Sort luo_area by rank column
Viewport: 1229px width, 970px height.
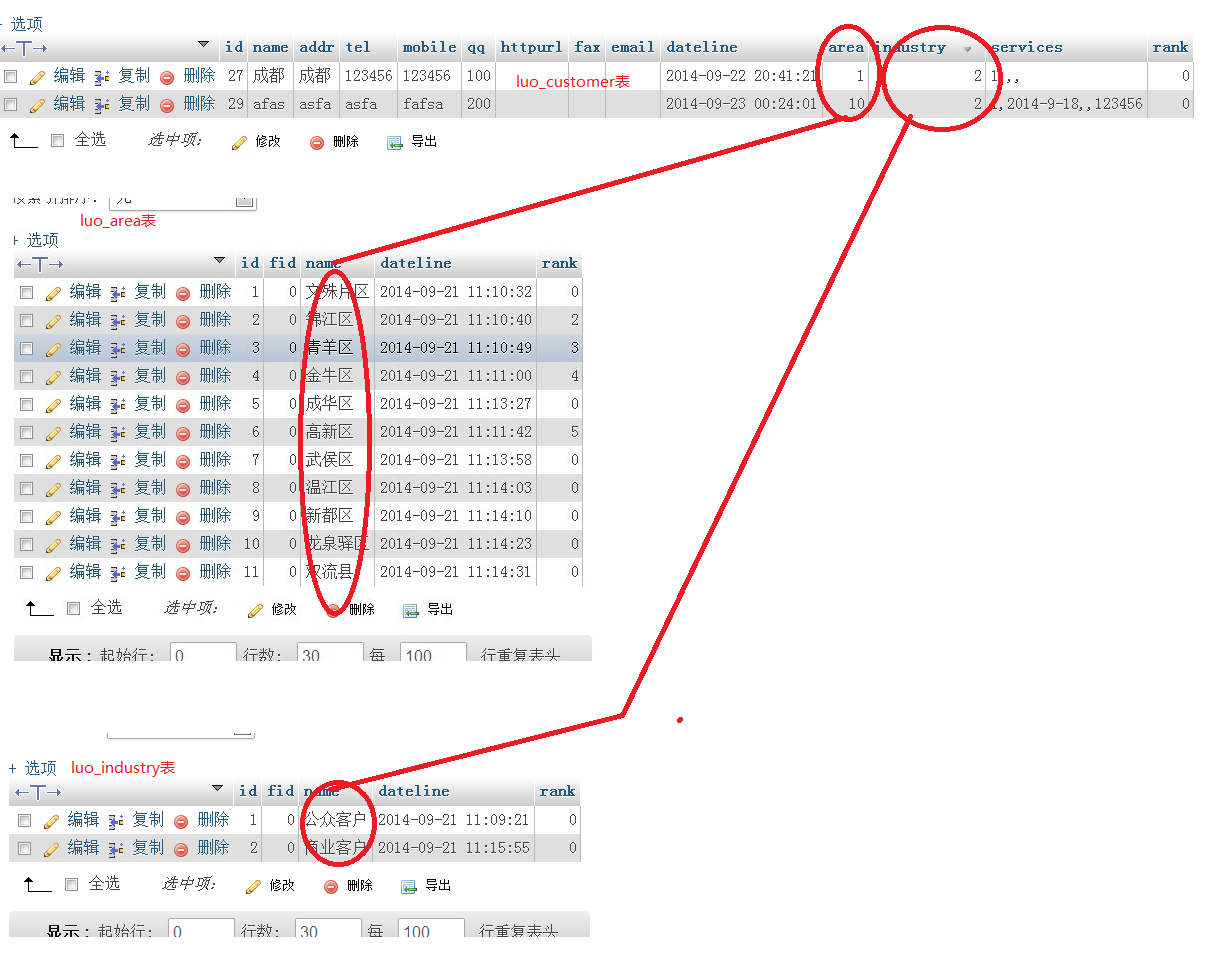point(559,263)
